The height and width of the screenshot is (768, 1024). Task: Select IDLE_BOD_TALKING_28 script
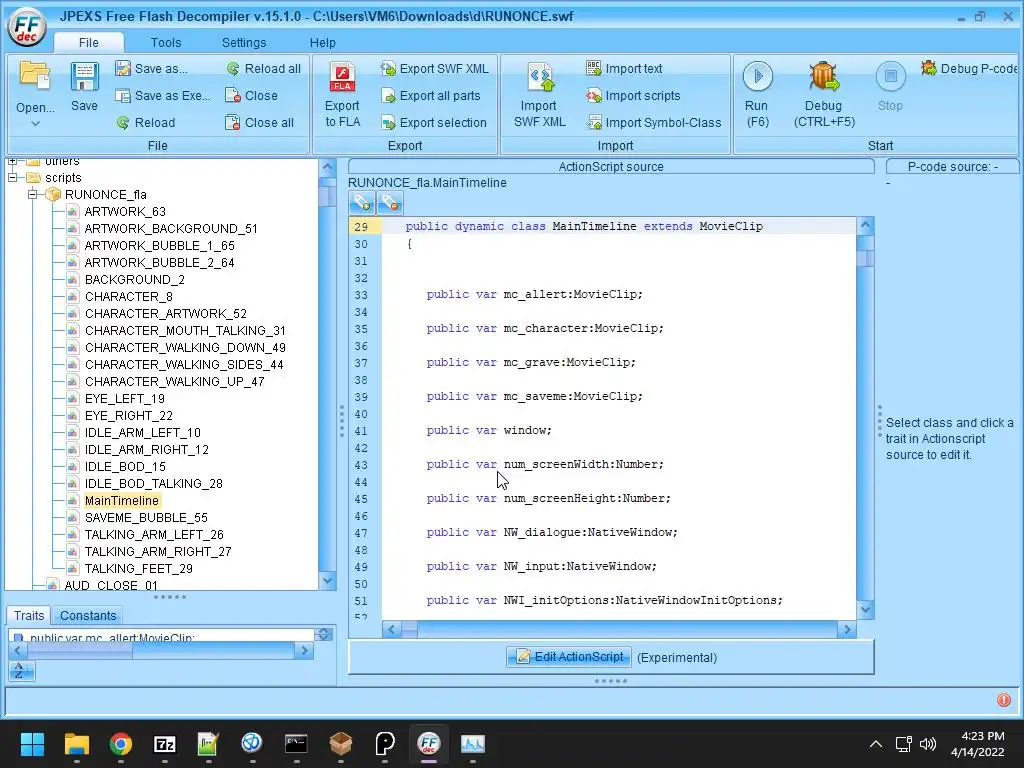pos(153,484)
